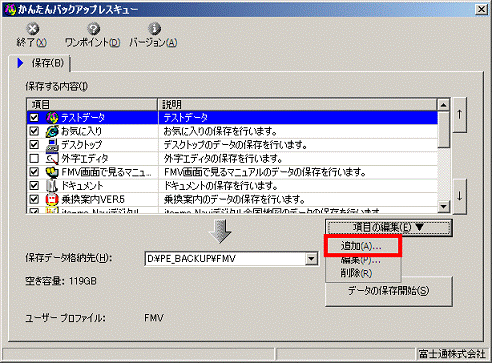
Task: Uncheck the デスクトップ checkbox
Action: coord(34,145)
